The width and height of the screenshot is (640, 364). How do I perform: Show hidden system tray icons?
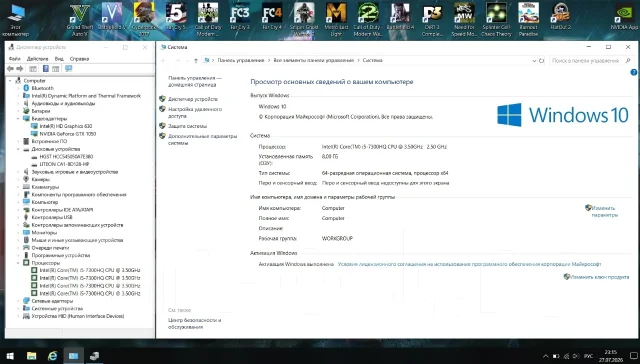click(545, 356)
